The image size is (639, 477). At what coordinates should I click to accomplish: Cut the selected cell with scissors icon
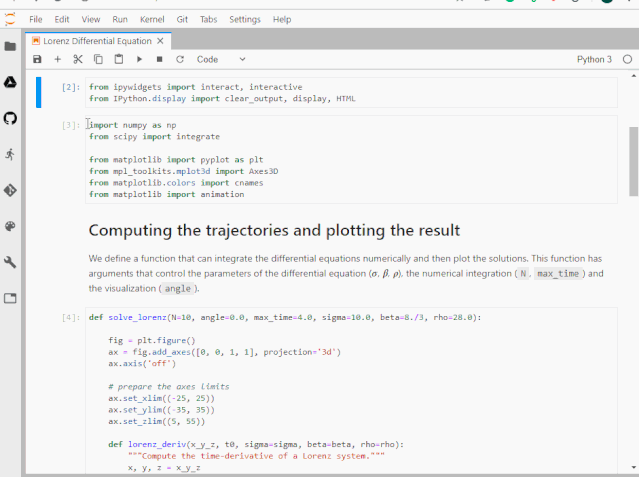click(78, 59)
